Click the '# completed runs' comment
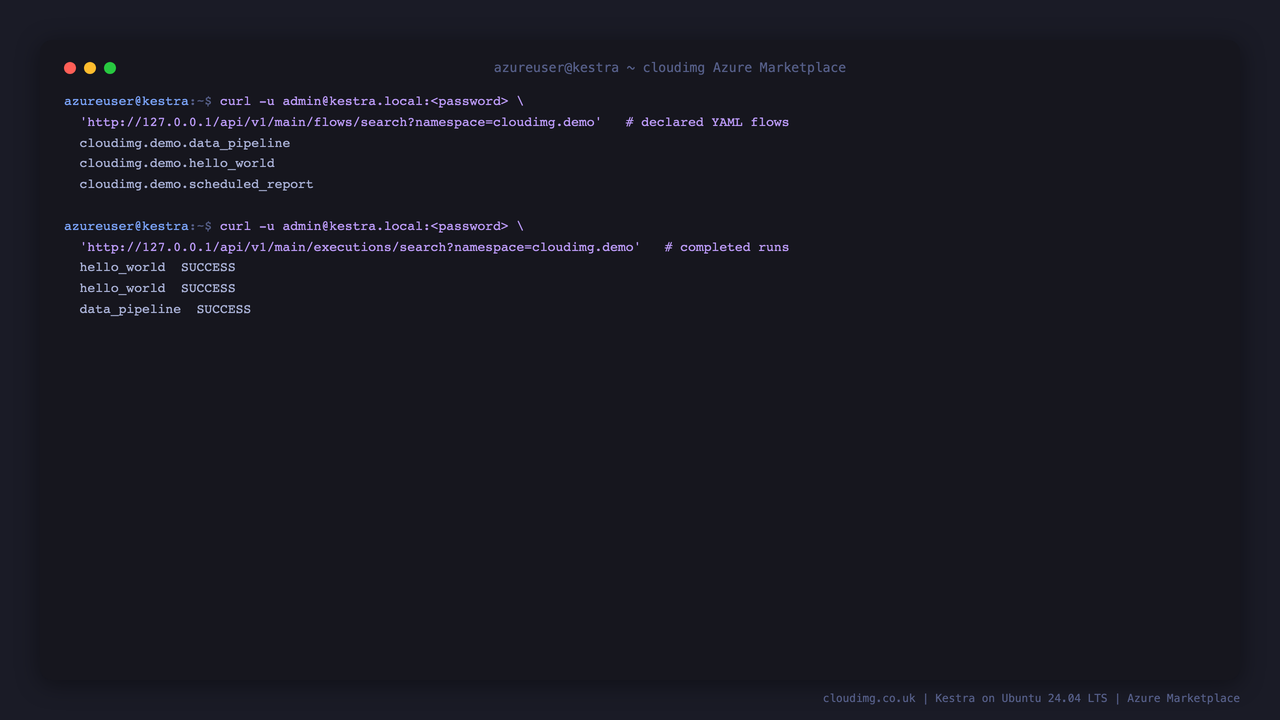Viewport: 1280px width, 720px height. click(727, 247)
